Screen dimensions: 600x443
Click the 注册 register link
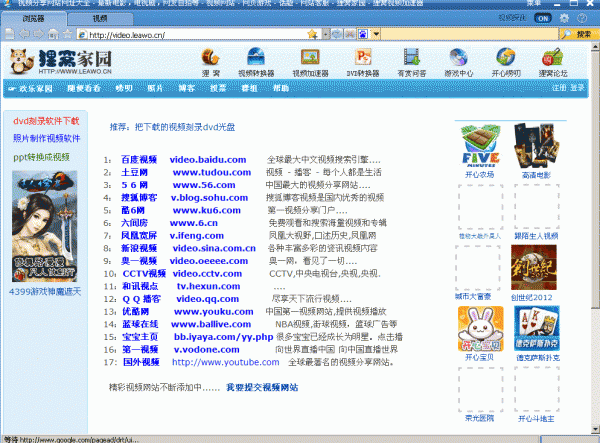click(559, 88)
